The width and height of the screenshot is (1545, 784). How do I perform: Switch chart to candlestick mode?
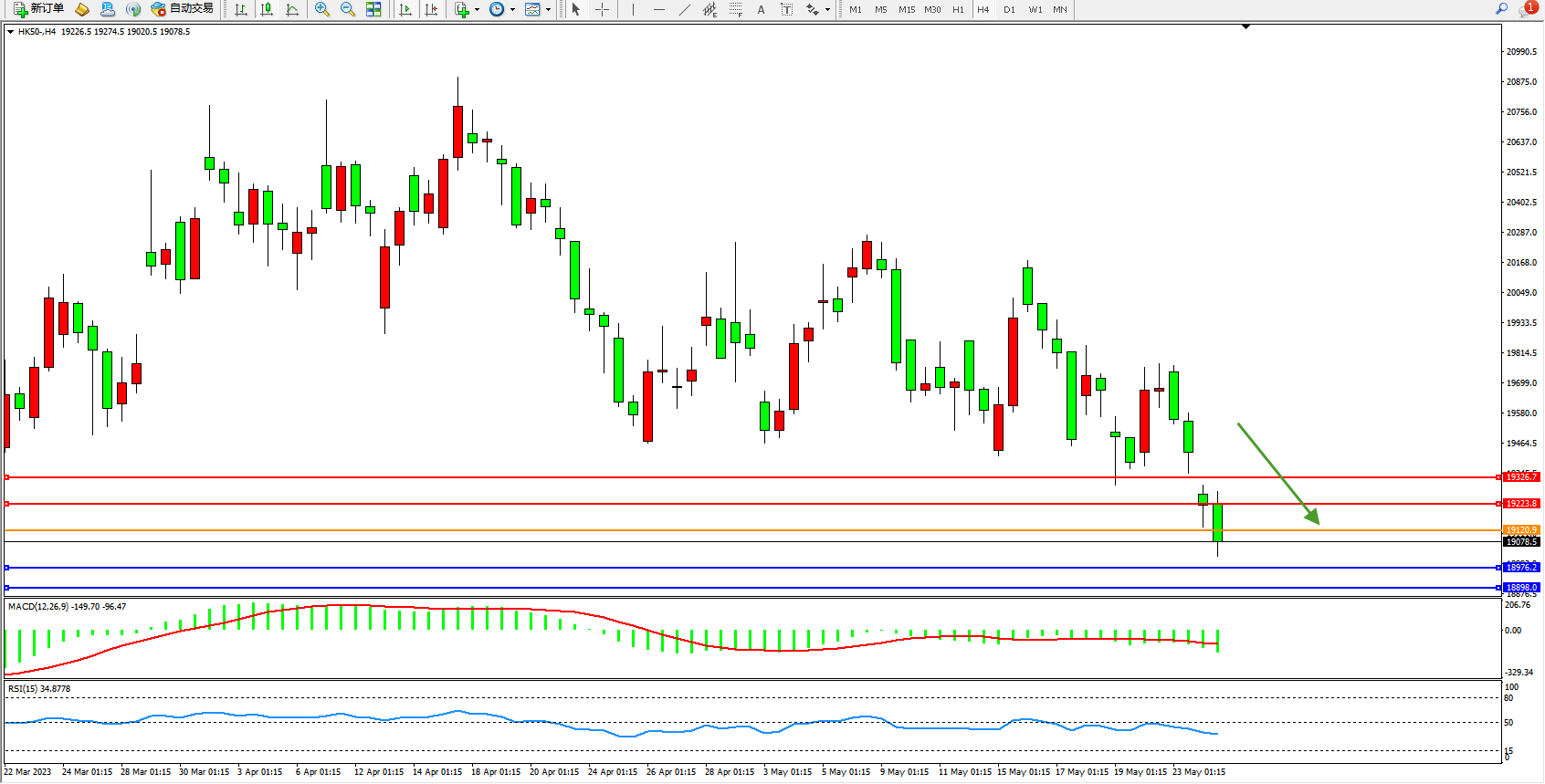pyautogui.click(x=267, y=9)
